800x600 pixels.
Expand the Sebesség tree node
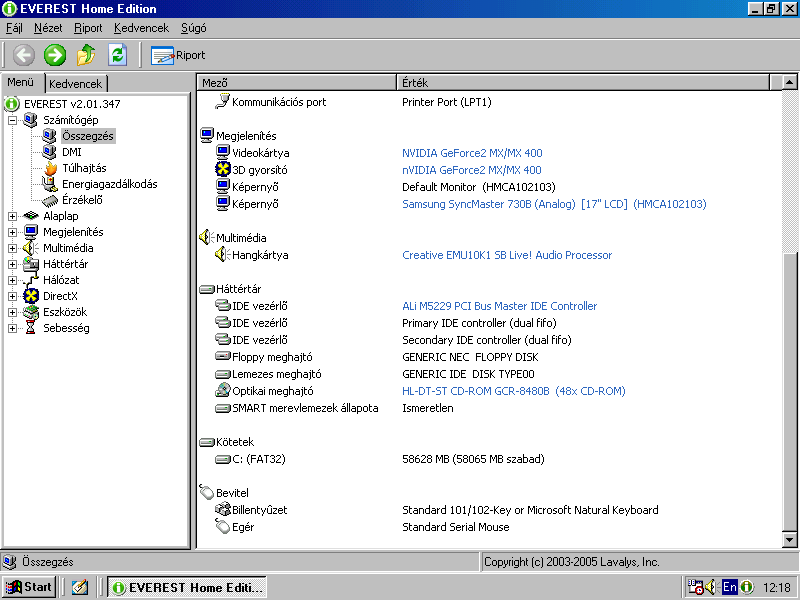tap(12, 328)
